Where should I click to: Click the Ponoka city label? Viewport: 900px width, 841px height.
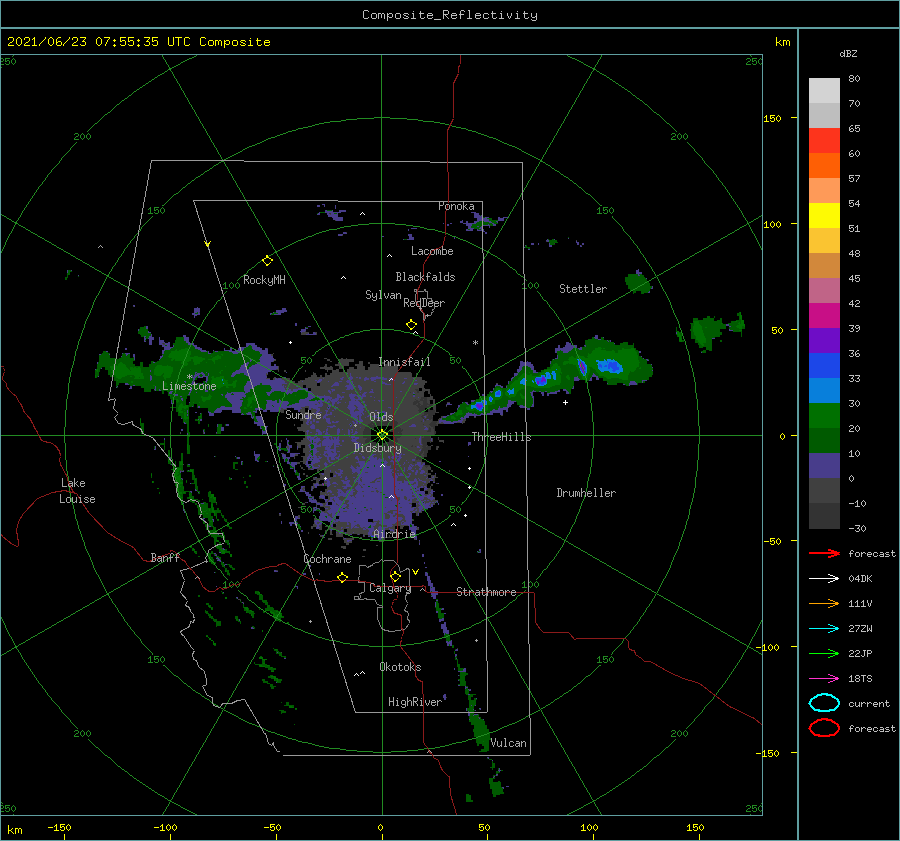pos(456,206)
